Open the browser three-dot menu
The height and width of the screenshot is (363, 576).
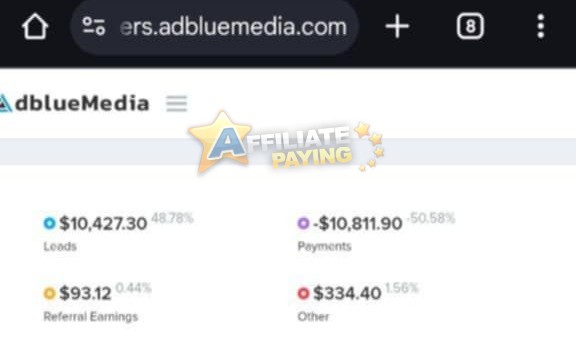pyautogui.click(x=540, y=26)
